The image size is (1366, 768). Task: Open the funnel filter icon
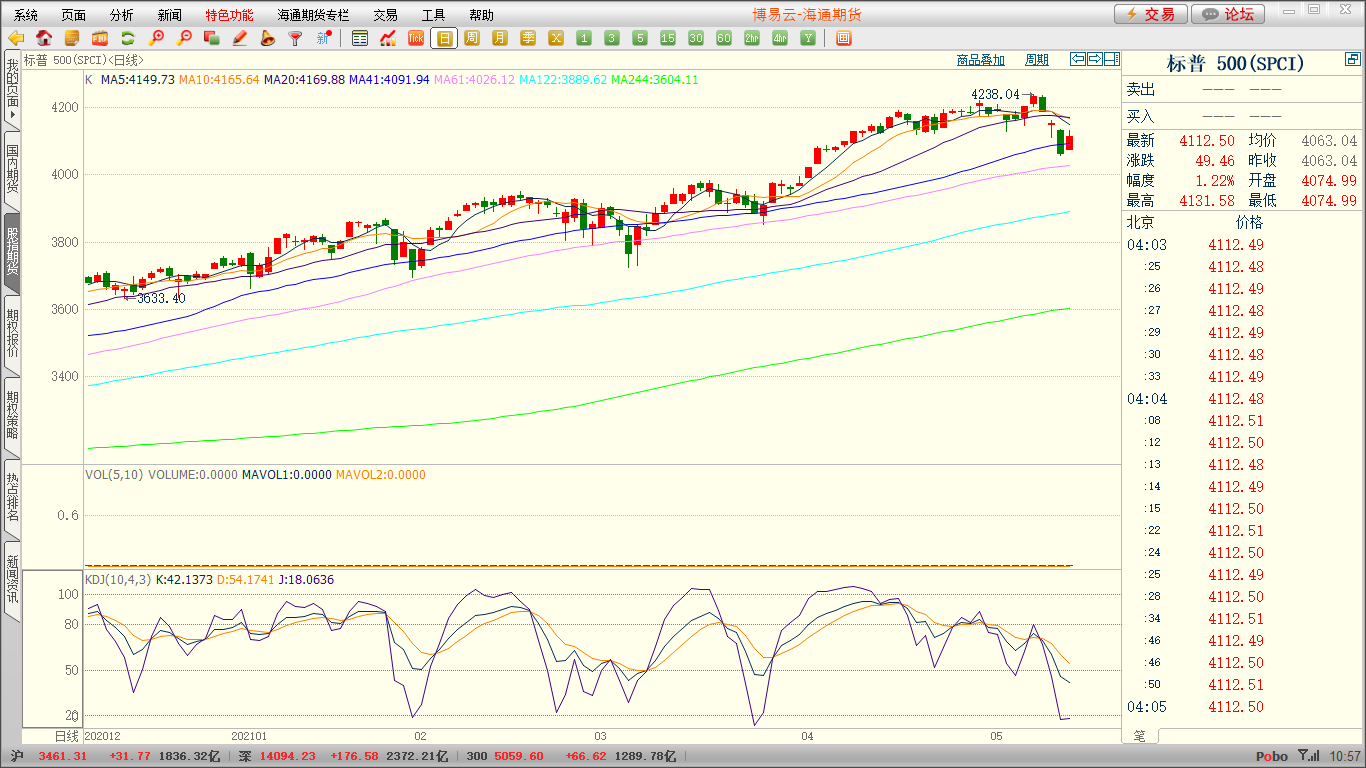(295, 38)
